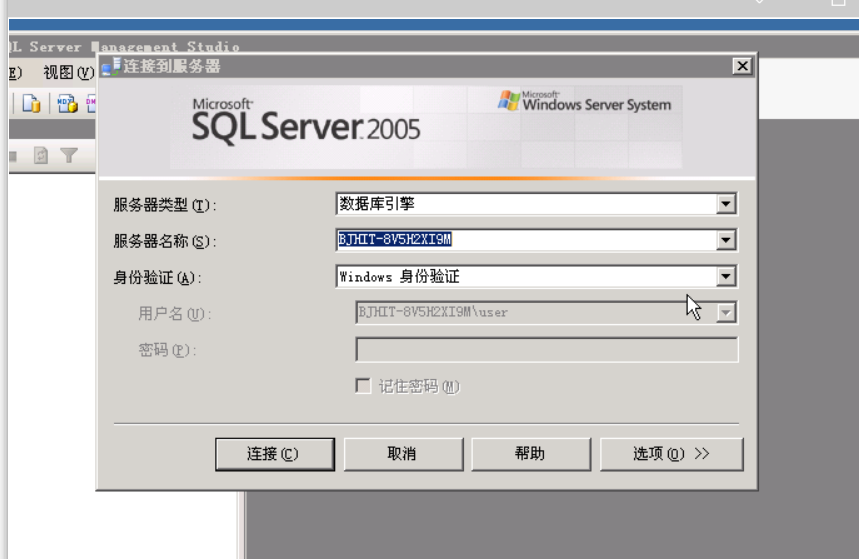
Task: Click the filter funnel icon in Object Explorer
Action: pyautogui.click(x=69, y=156)
